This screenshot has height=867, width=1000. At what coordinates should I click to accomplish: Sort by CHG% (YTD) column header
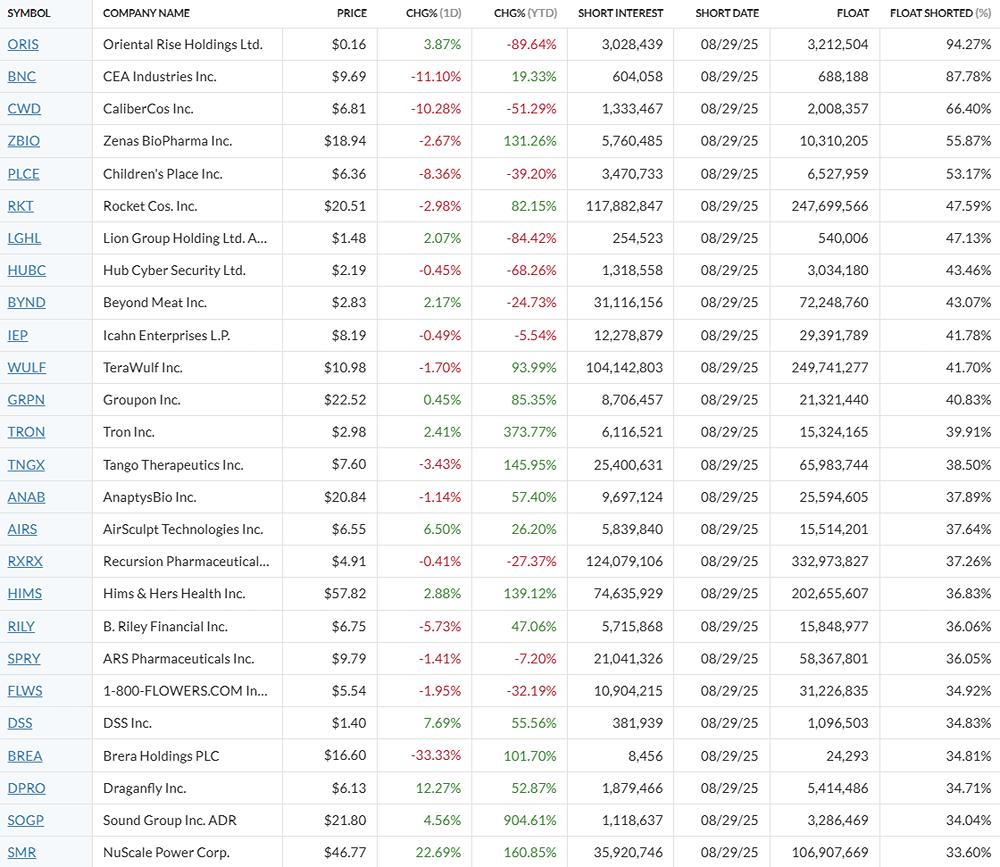pos(525,13)
